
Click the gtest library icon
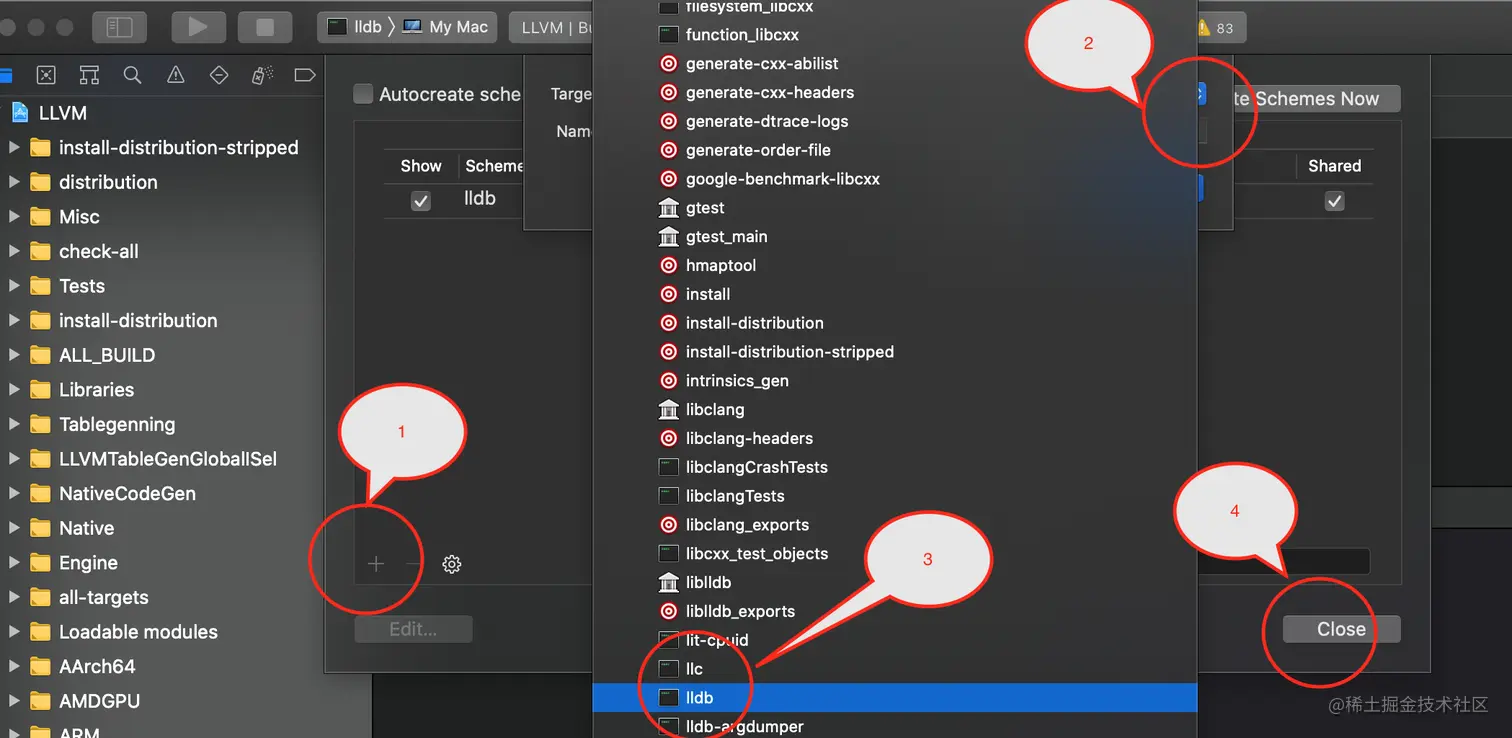click(669, 207)
